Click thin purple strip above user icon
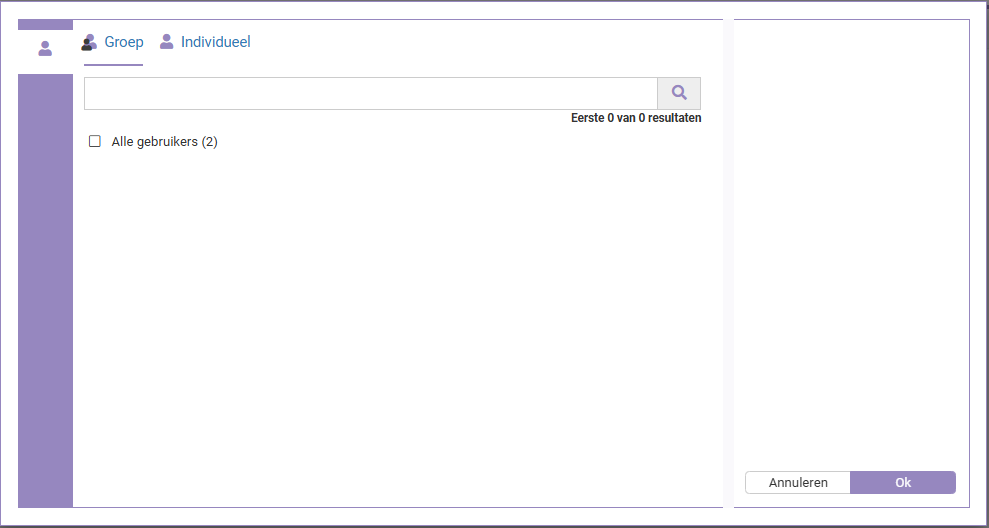Screen dimensions: 989x528 [45, 24]
